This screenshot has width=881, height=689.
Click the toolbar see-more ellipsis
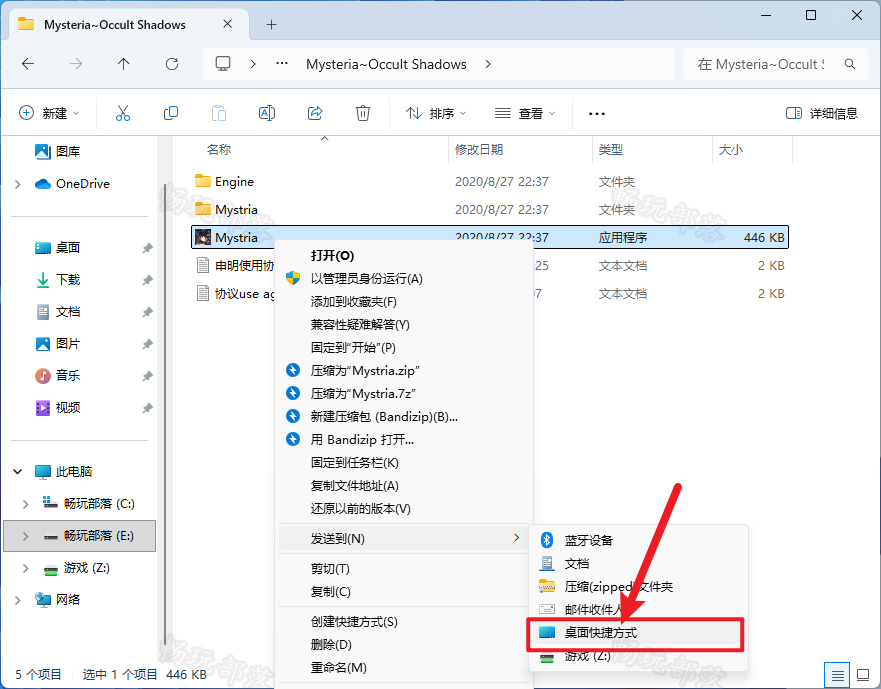point(597,114)
